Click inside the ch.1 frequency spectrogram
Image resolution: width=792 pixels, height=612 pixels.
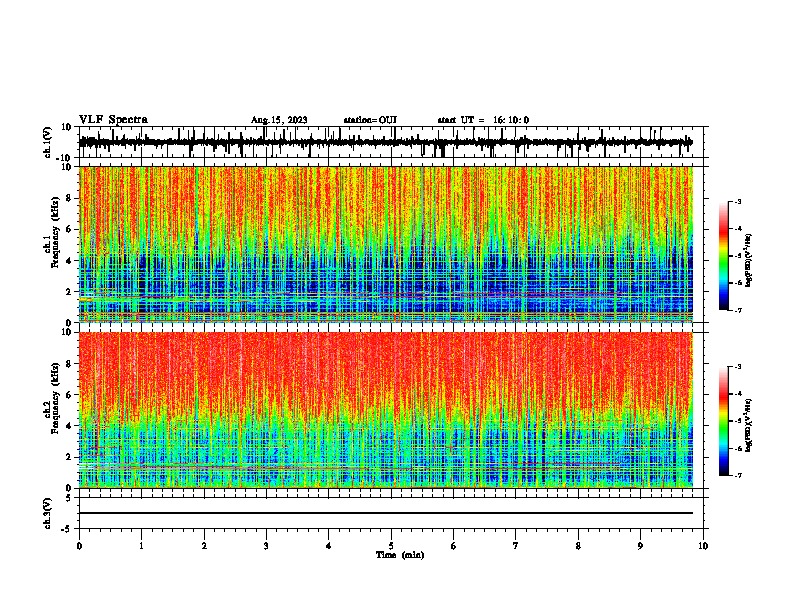(386, 244)
